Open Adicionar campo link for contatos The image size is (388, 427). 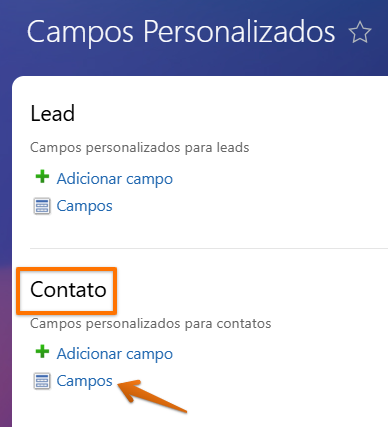click(x=115, y=354)
